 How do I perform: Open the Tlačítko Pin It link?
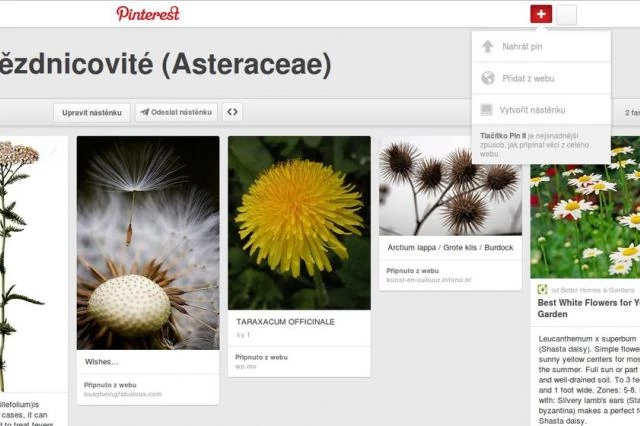pos(503,135)
